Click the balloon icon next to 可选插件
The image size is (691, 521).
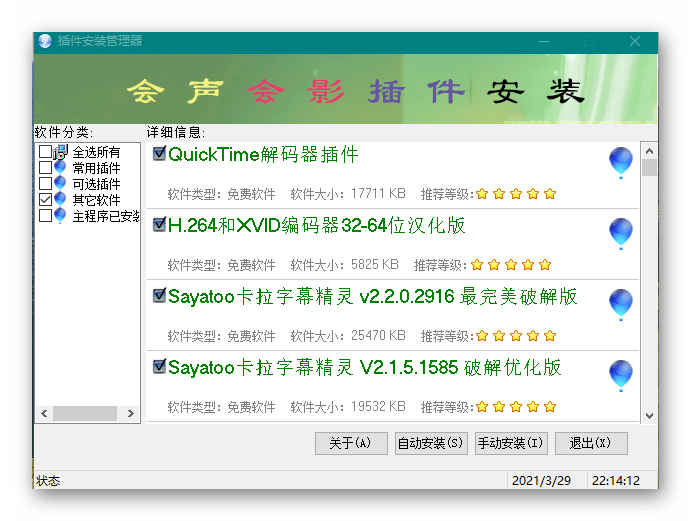click(x=60, y=184)
